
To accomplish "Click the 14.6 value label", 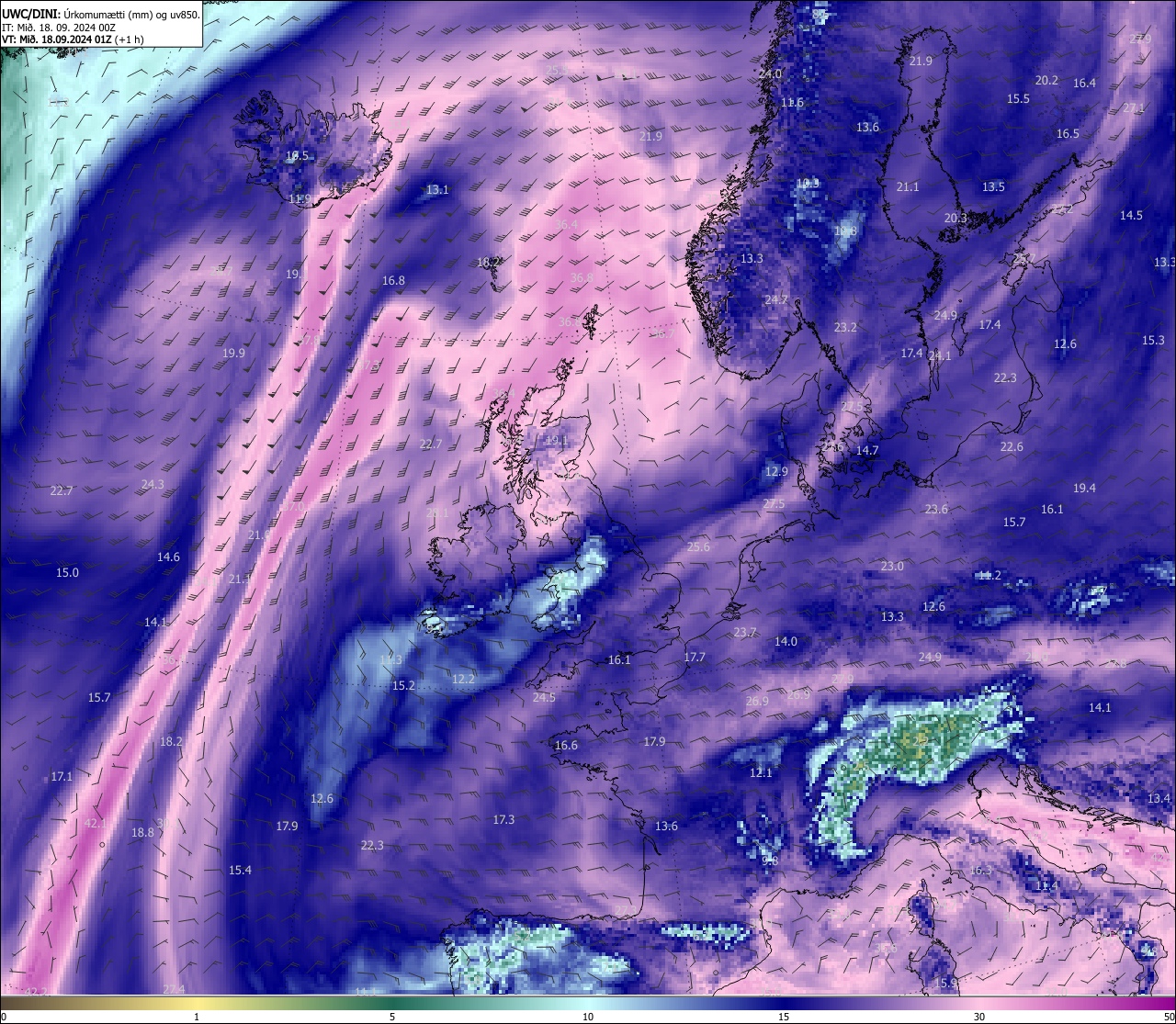I will 168,557.
